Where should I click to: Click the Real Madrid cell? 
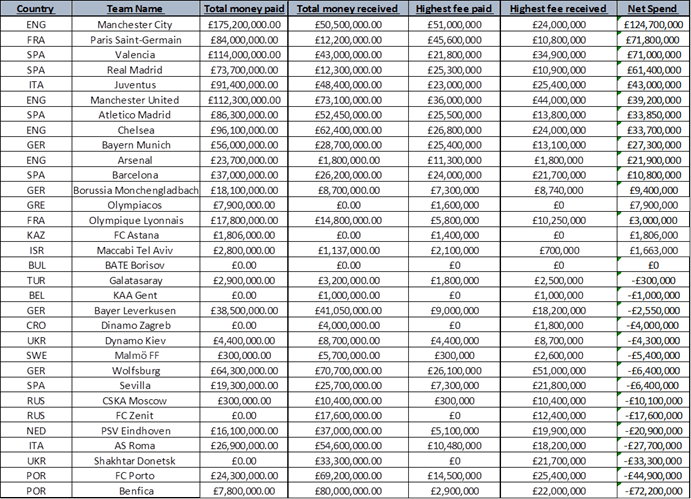tap(135, 70)
